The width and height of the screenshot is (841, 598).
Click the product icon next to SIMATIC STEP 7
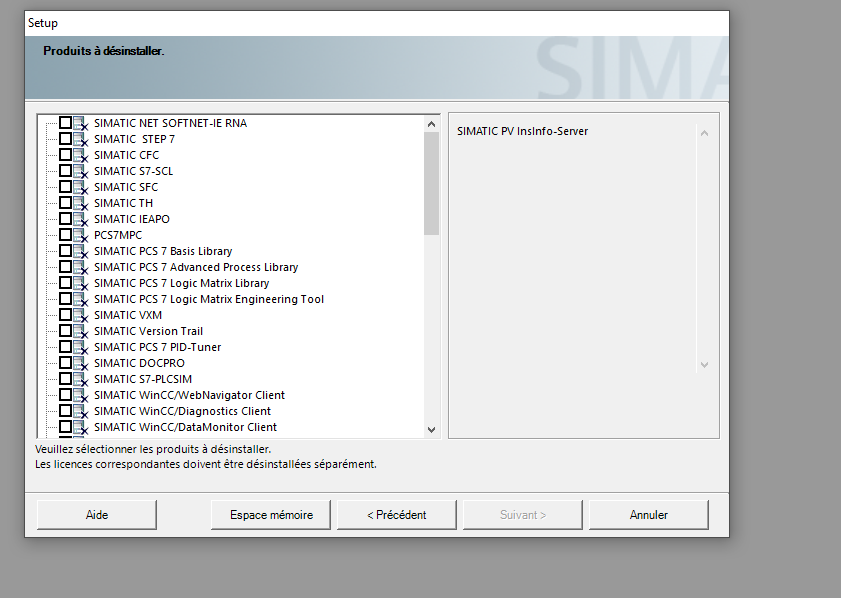[x=80, y=139]
